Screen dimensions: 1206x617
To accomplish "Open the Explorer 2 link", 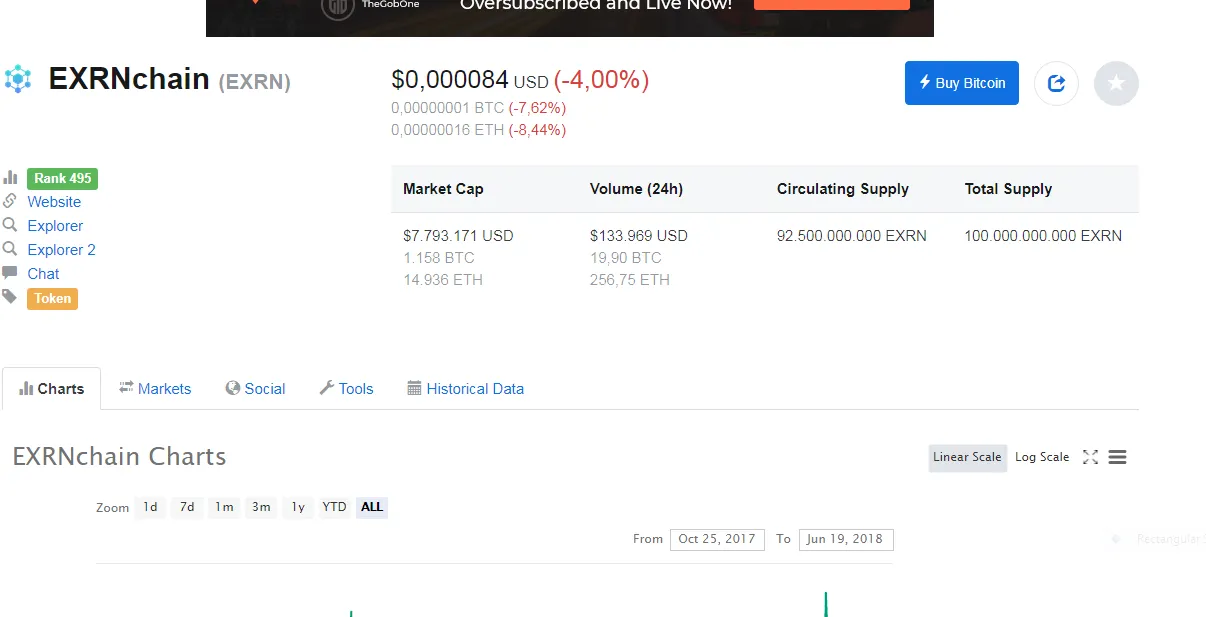I will point(61,250).
